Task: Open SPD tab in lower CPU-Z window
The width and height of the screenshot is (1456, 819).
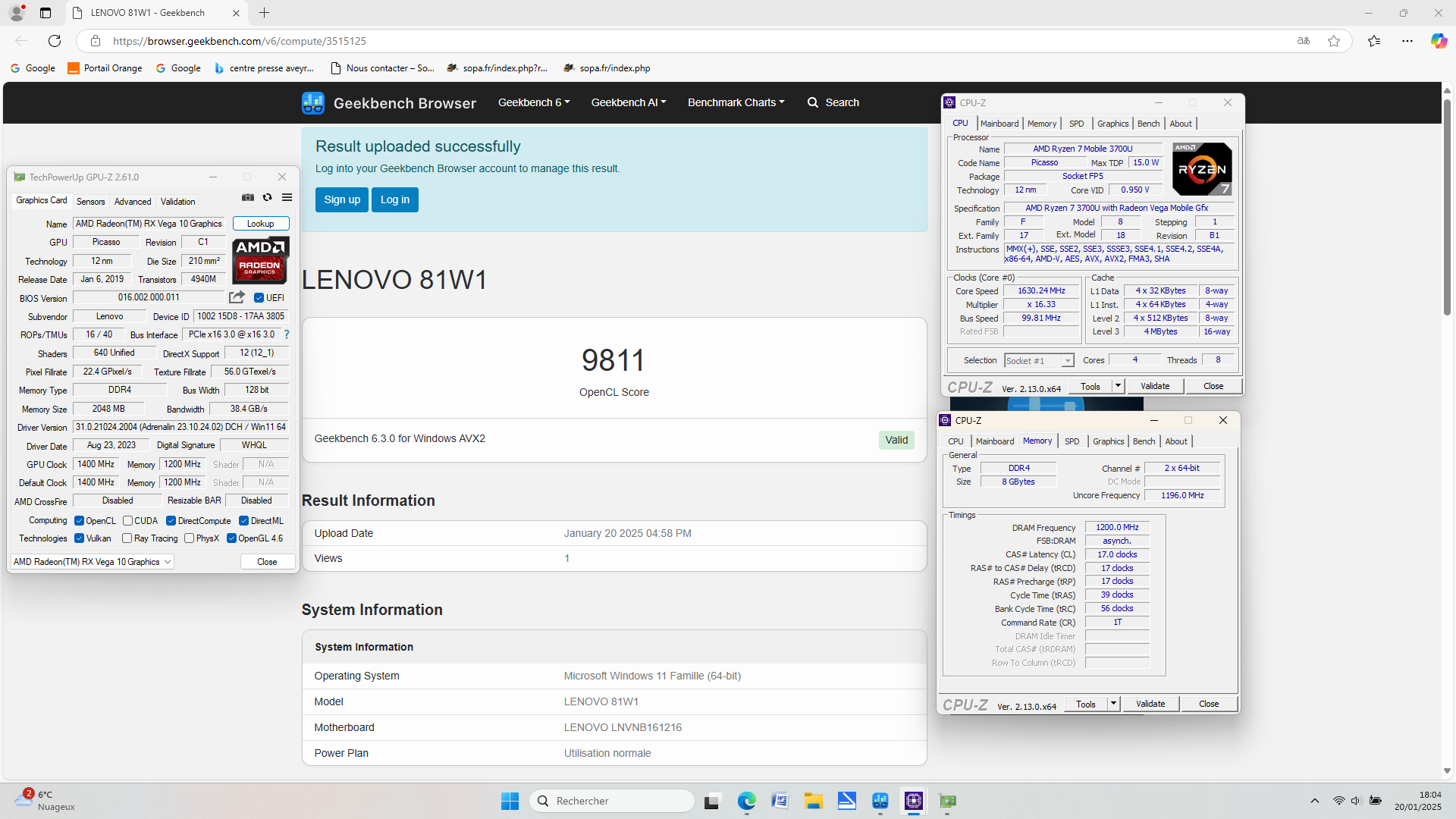Action: (1072, 441)
